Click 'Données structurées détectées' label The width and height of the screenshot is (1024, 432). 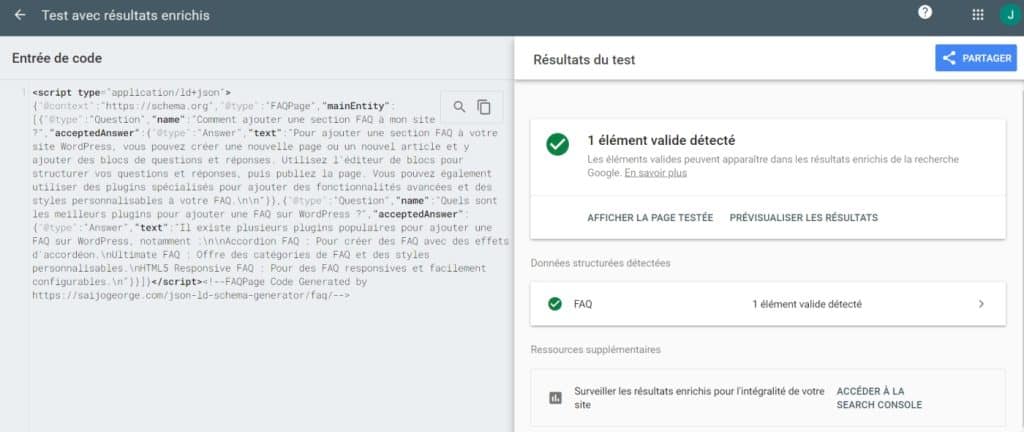600,263
